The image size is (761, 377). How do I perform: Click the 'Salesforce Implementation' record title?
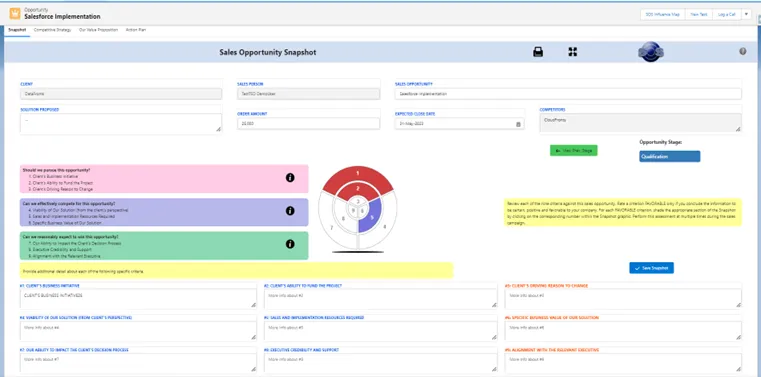coord(62,16)
